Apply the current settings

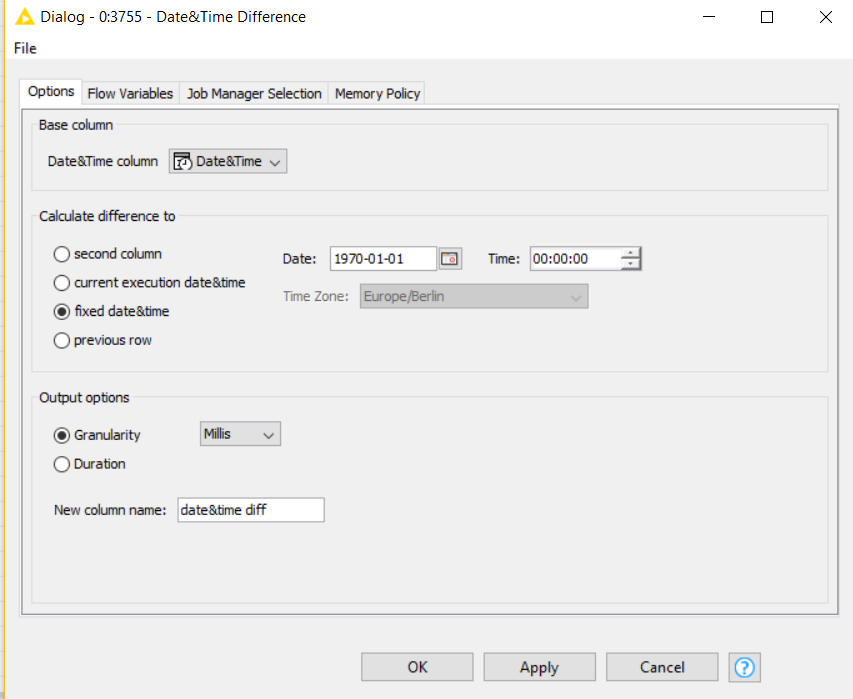coord(539,667)
